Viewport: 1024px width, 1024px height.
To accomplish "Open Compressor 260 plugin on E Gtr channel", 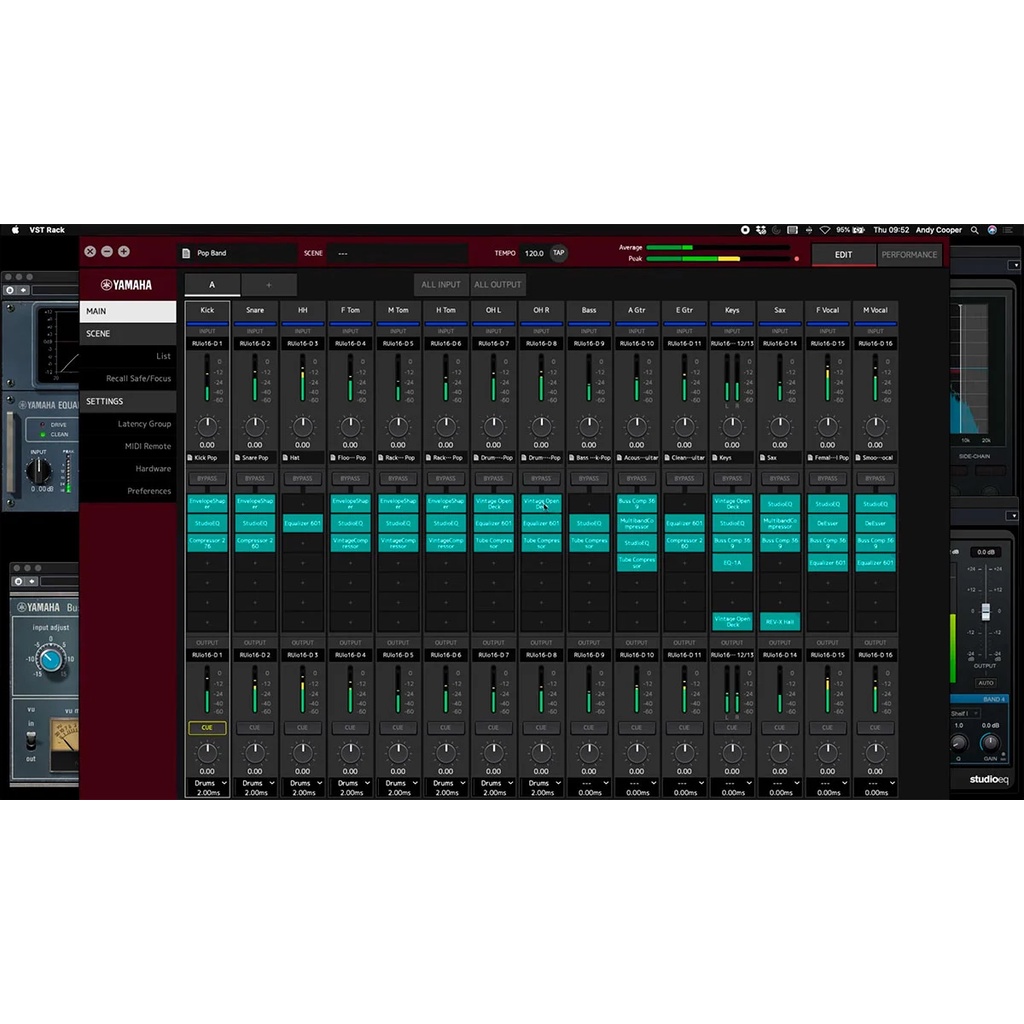I will tap(684, 543).
